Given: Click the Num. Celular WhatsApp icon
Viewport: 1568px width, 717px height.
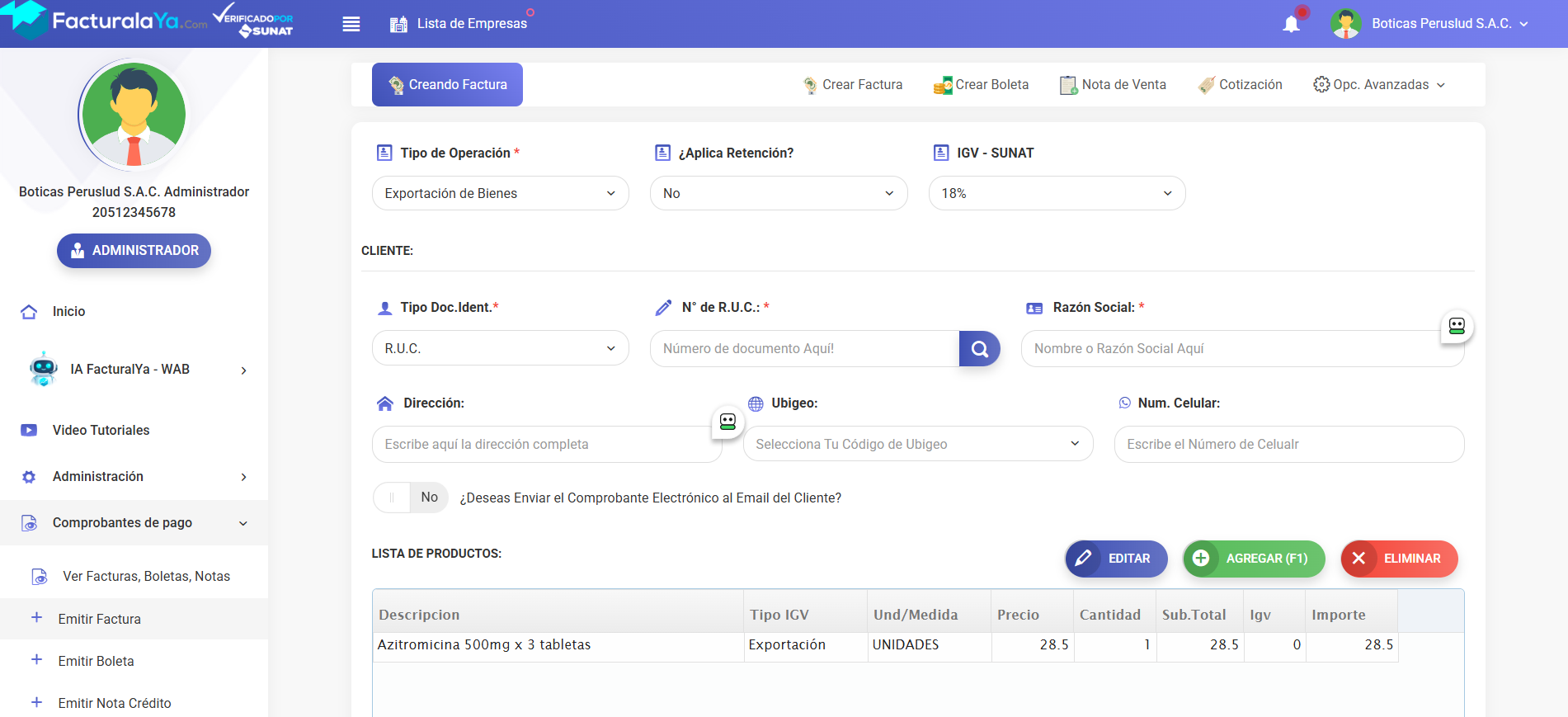Looking at the screenshot, I should click(x=1125, y=403).
